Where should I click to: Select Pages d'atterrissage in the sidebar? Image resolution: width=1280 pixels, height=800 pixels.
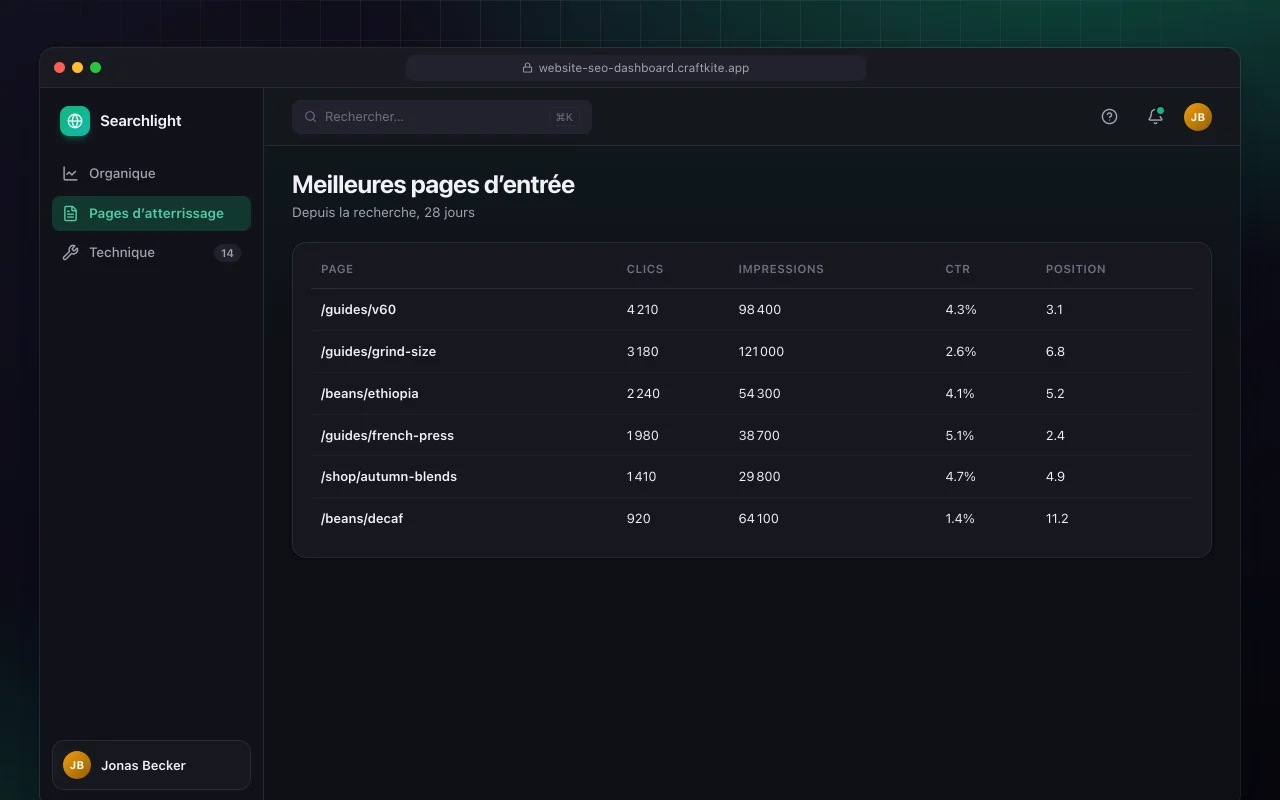click(x=151, y=213)
